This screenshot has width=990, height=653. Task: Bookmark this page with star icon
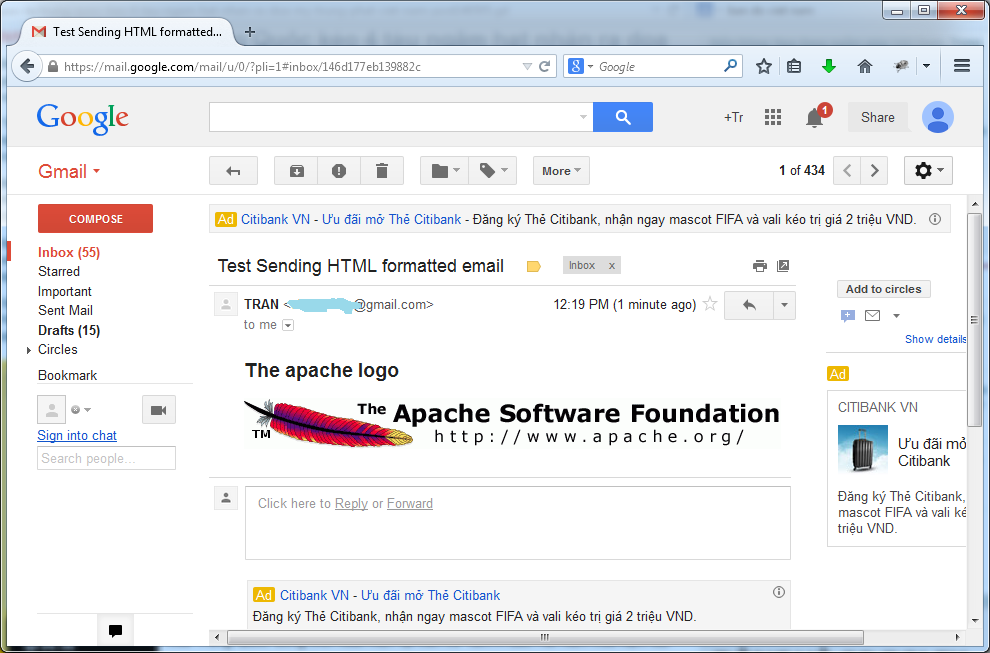coord(763,66)
